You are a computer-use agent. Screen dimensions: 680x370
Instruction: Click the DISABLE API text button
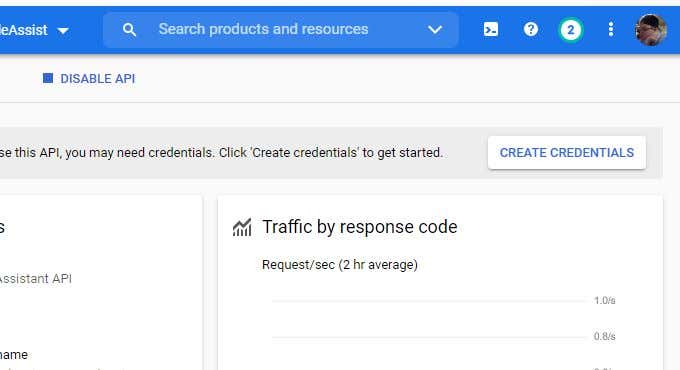click(x=98, y=79)
